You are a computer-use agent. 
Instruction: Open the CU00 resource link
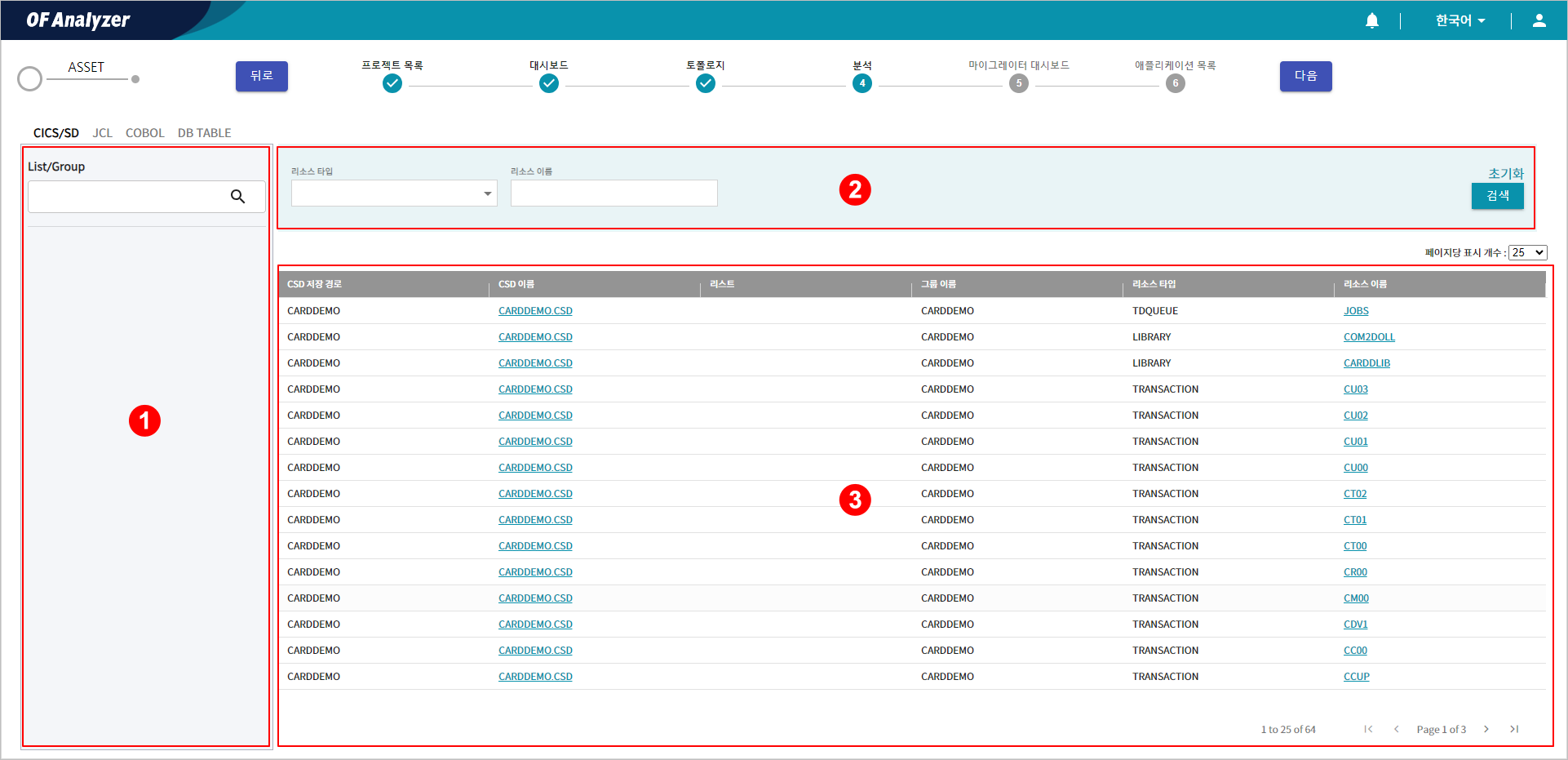point(1356,468)
